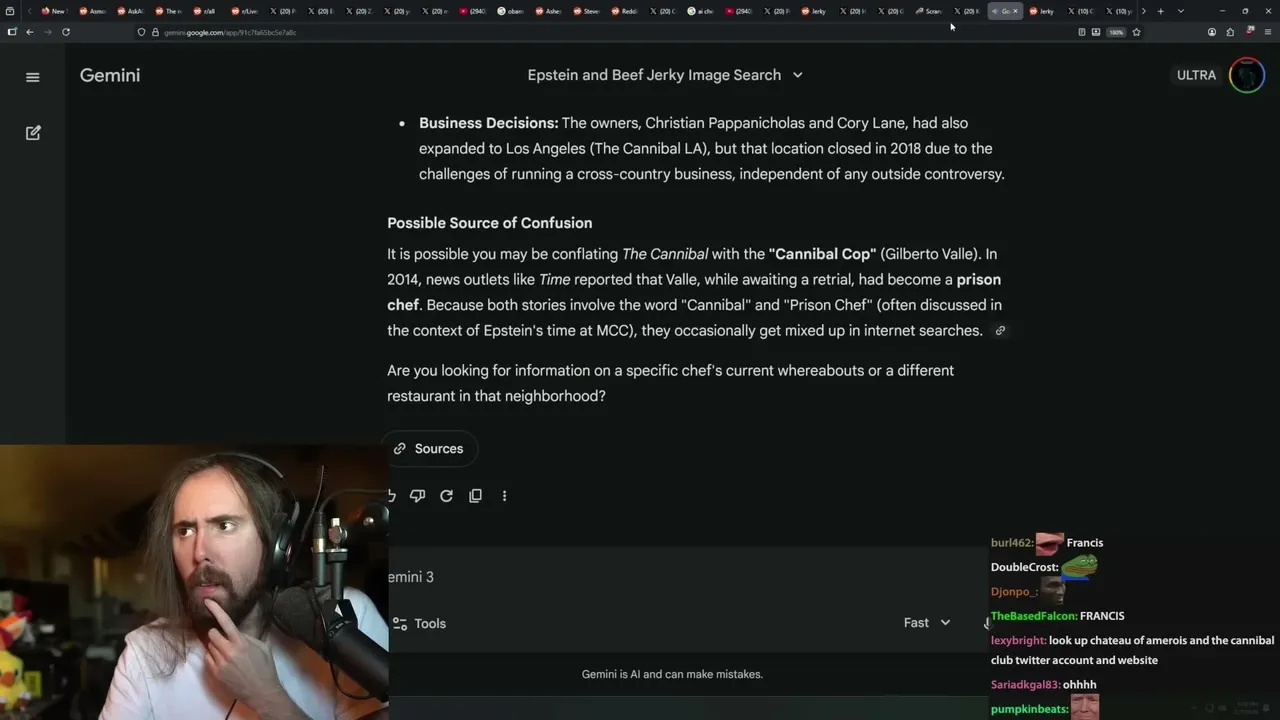Click the 'Possible Source of Confusion' heading

[490, 223]
